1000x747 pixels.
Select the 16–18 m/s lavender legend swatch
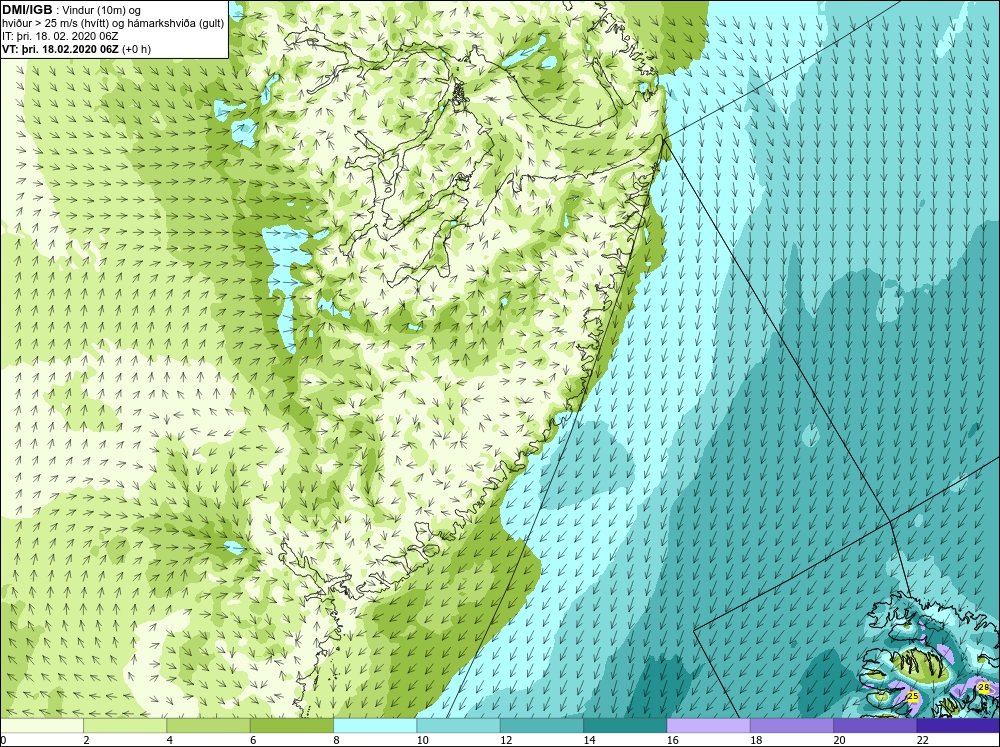[x=709, y=725]
